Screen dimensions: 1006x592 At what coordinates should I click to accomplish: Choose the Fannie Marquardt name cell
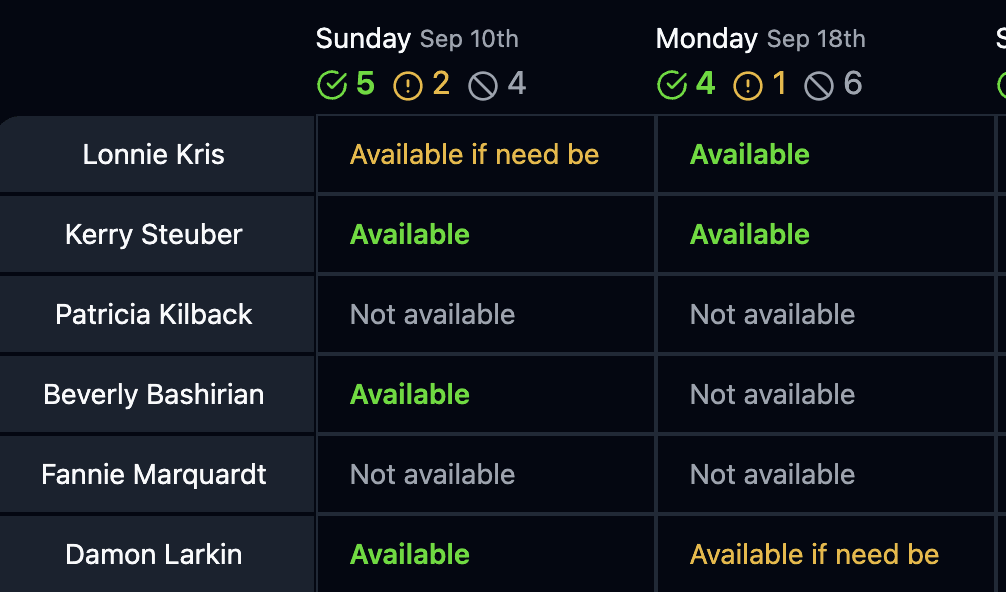tap(154, 475)
